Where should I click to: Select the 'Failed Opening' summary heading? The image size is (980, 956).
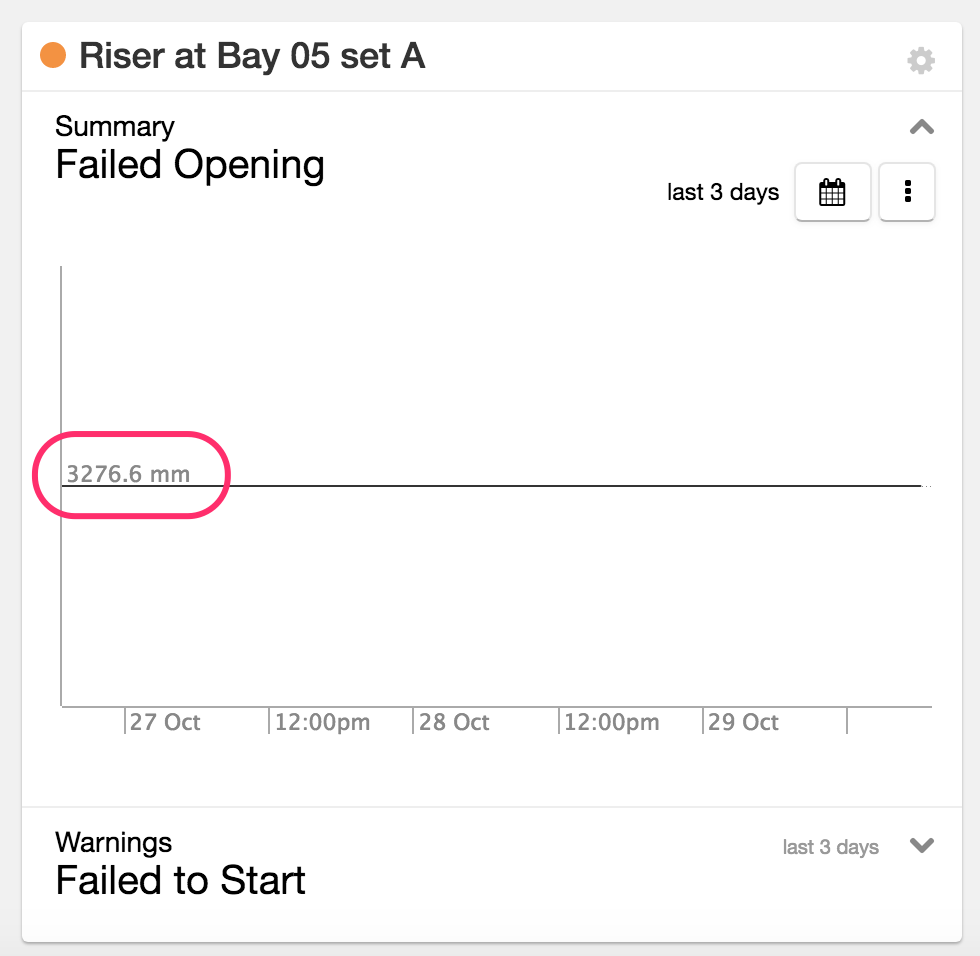pos(190,165)
